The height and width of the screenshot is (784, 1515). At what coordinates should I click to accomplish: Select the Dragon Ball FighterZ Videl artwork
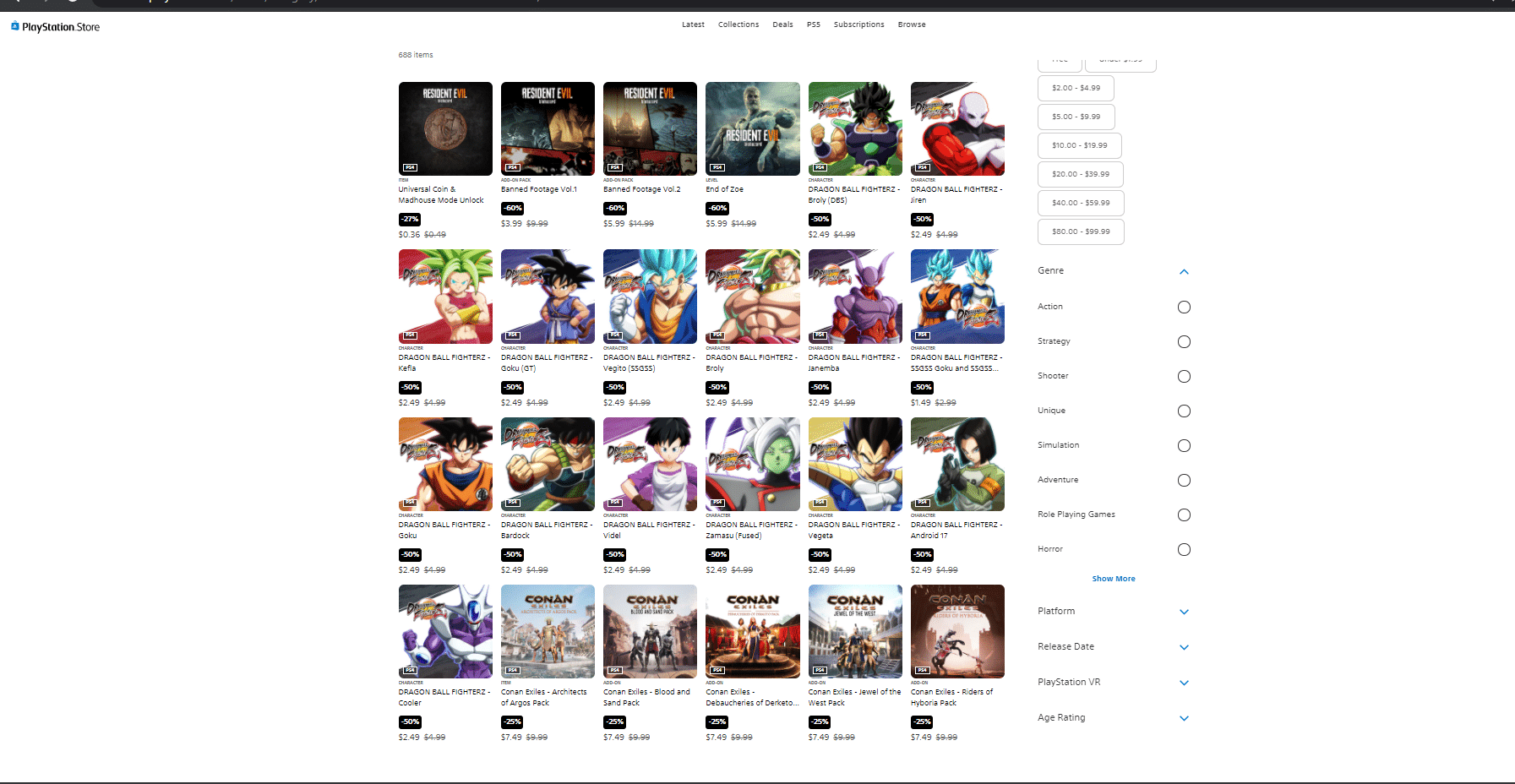pos(650,464)
